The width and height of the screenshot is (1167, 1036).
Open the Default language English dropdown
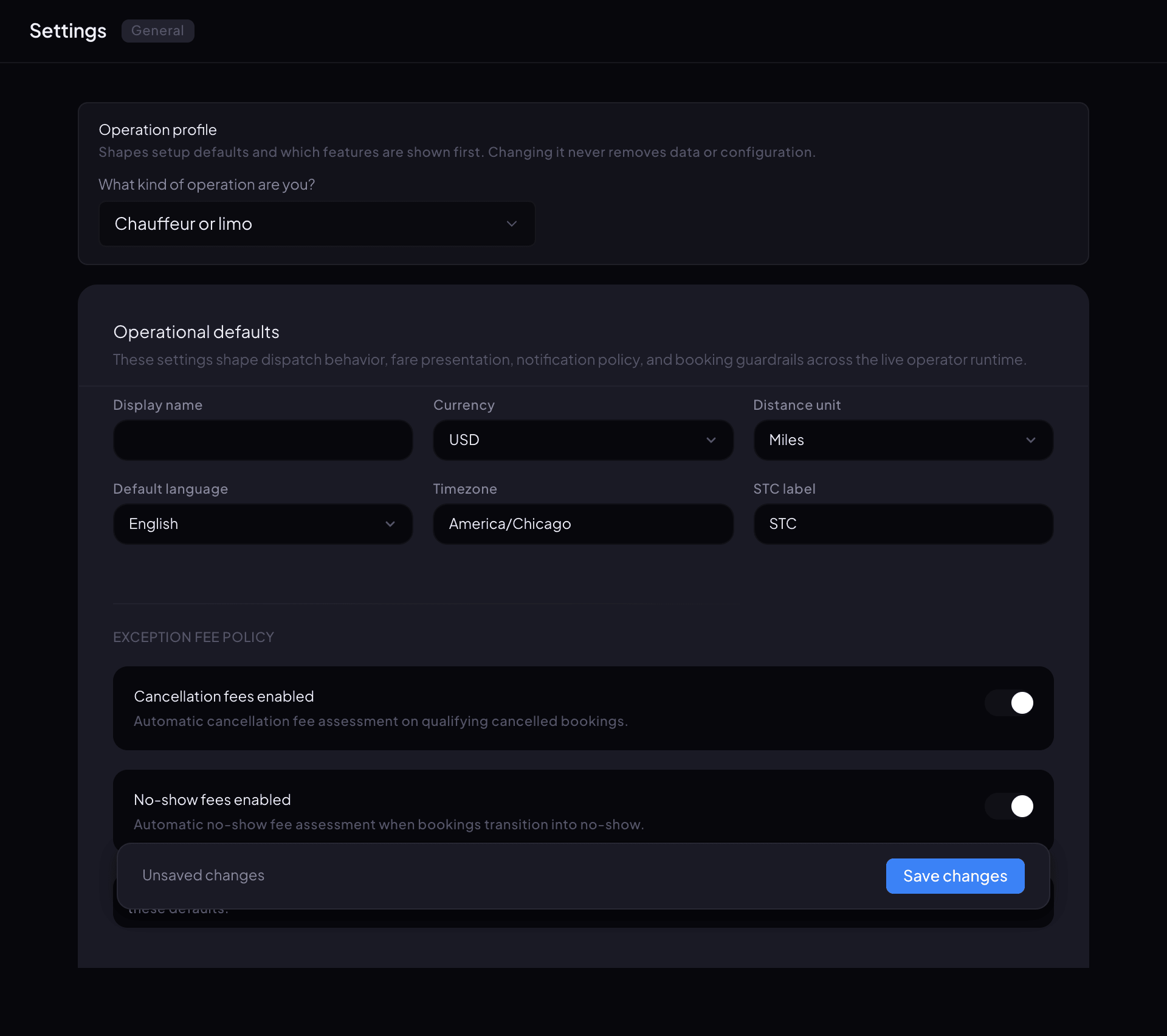click(x=263, y=523)
